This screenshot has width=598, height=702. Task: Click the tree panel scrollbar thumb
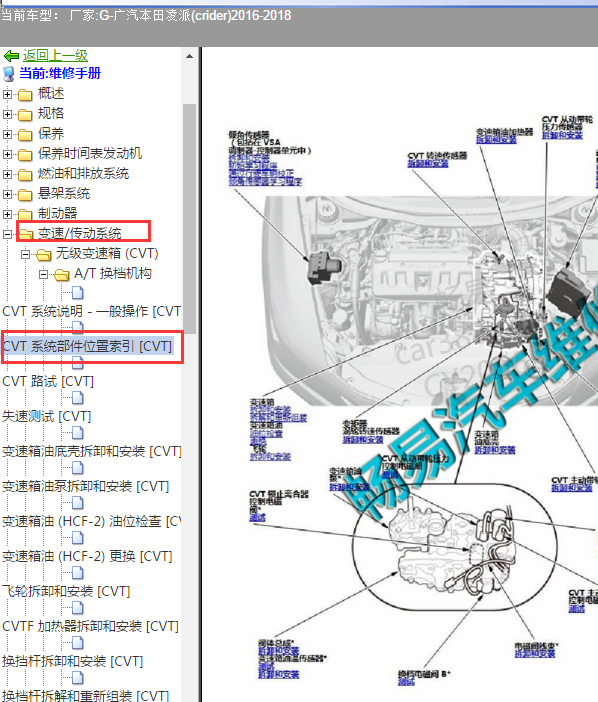189,218
